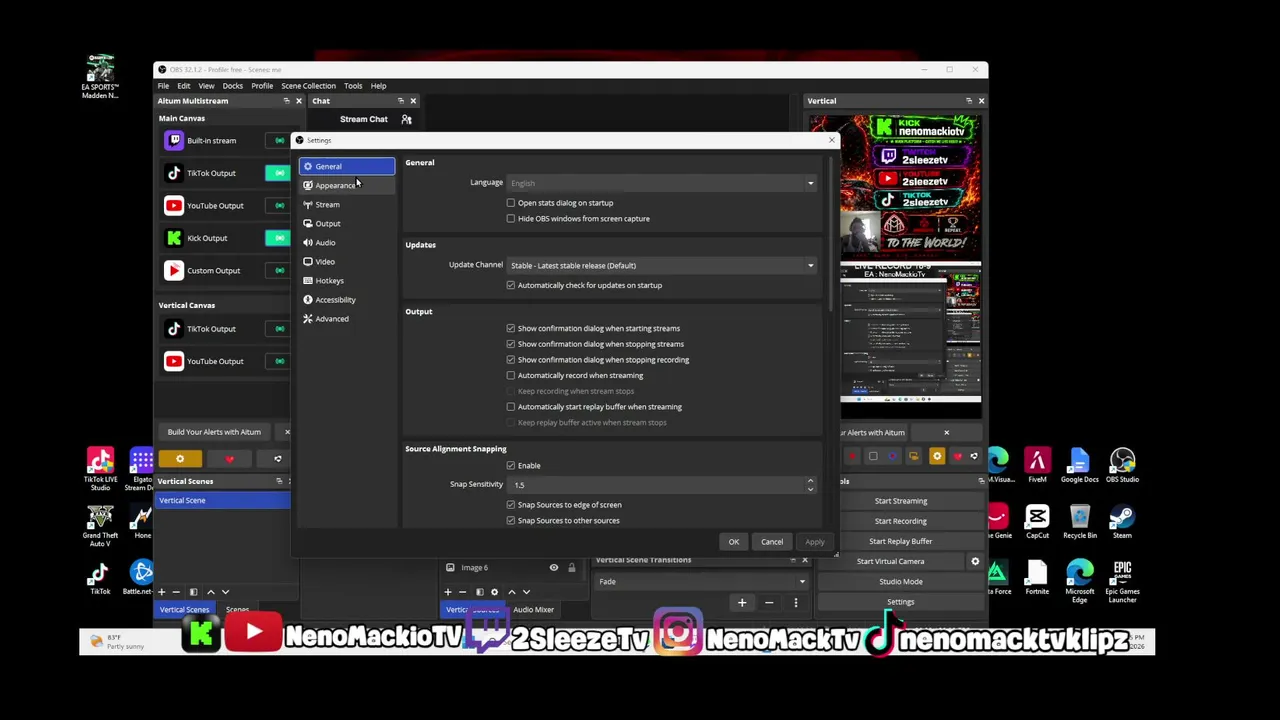Click the red heart button in Aitum Multistream dock
This screenshot has width=1280, height=720.
[229, 459]
